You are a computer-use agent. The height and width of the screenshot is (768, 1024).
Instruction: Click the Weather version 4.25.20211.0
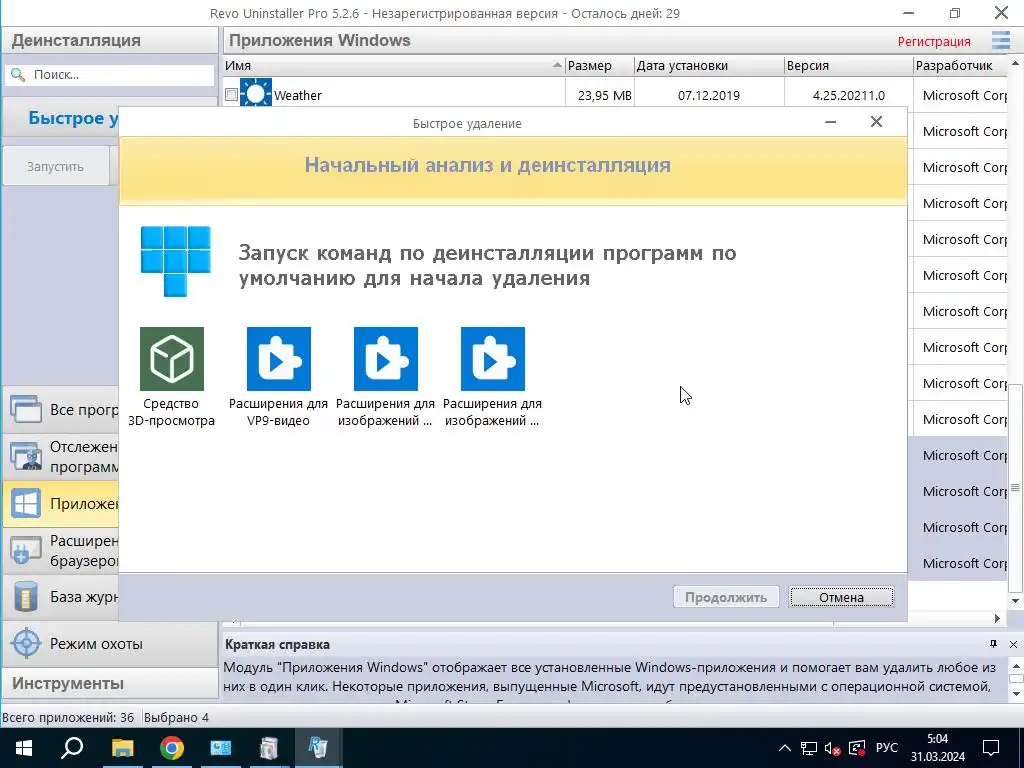click(x=848, y=95)
